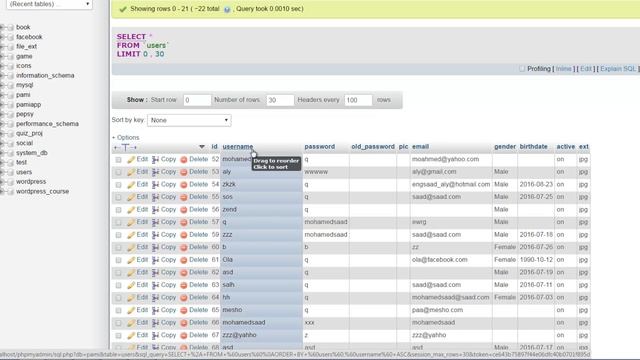Viewport: 640px width, 360px height.
Task: Click the red Delete icon for row 57
Action: (184, 222)
